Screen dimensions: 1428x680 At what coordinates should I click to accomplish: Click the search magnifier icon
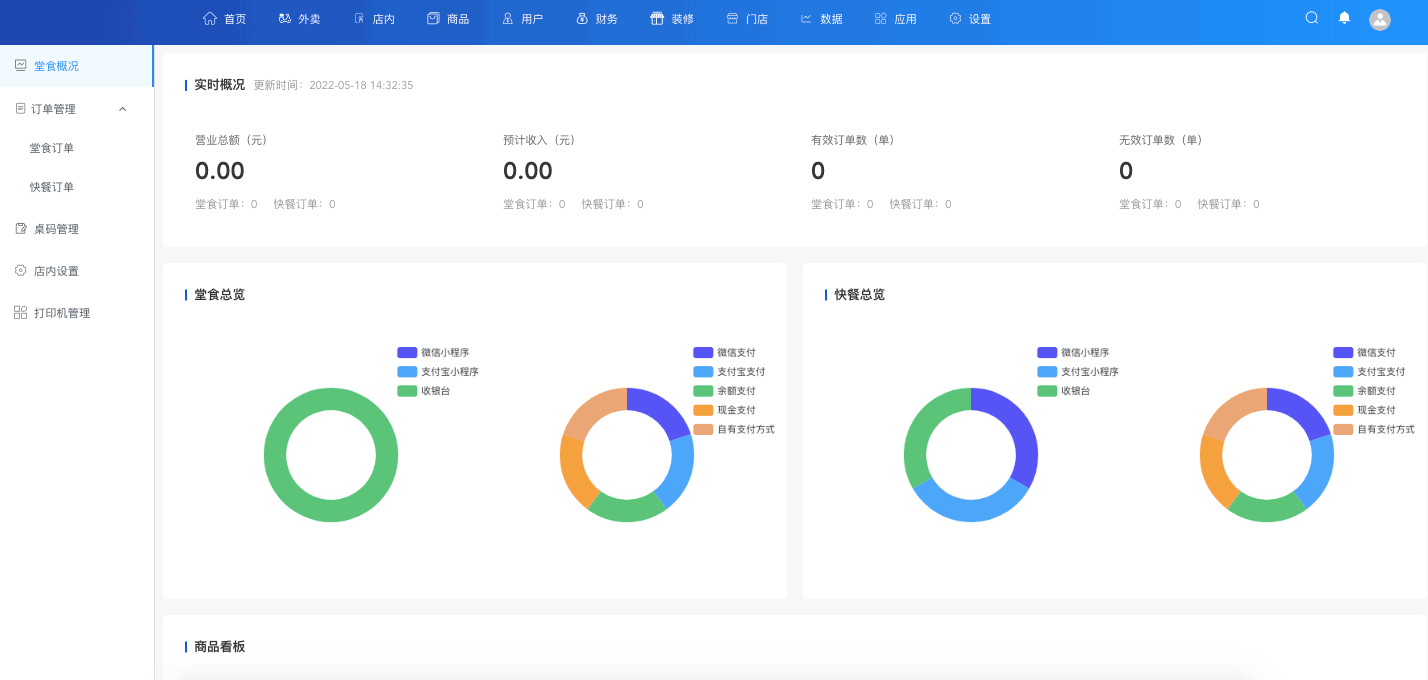1312,18
